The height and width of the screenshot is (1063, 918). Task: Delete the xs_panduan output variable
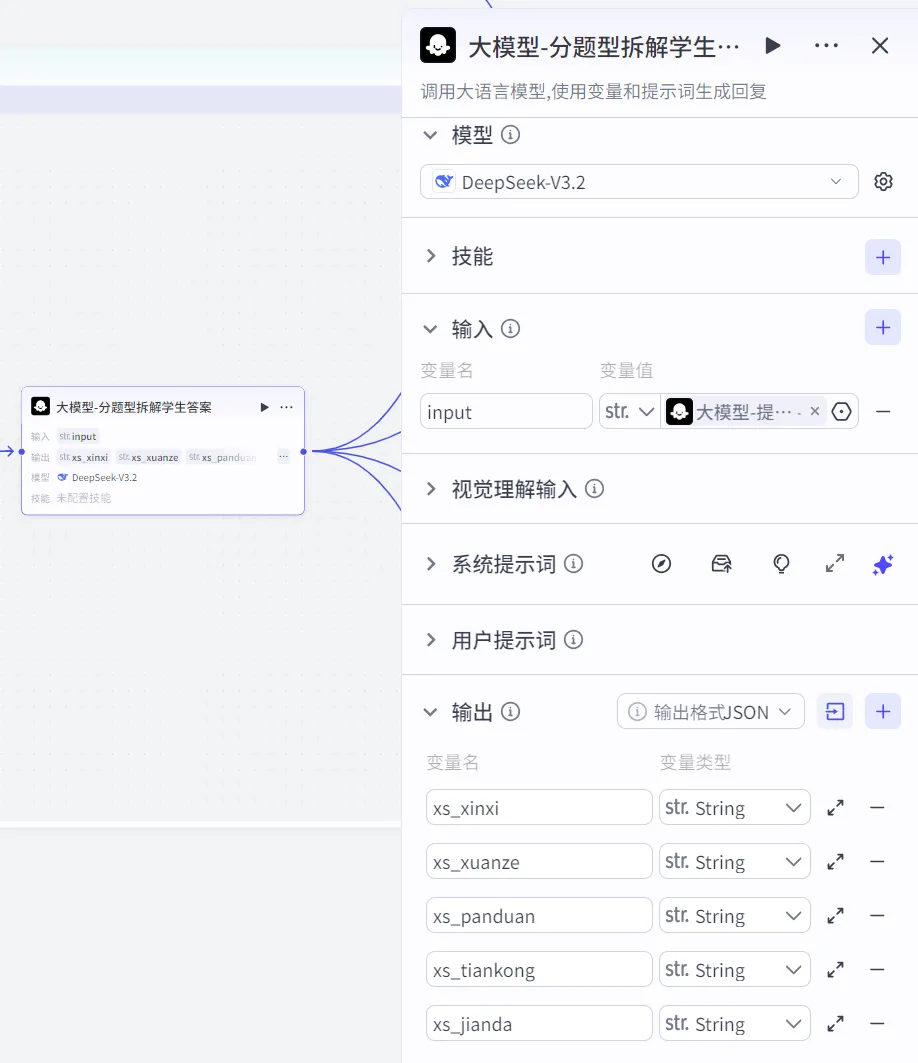pyautogui.click(x=877, y=915)
